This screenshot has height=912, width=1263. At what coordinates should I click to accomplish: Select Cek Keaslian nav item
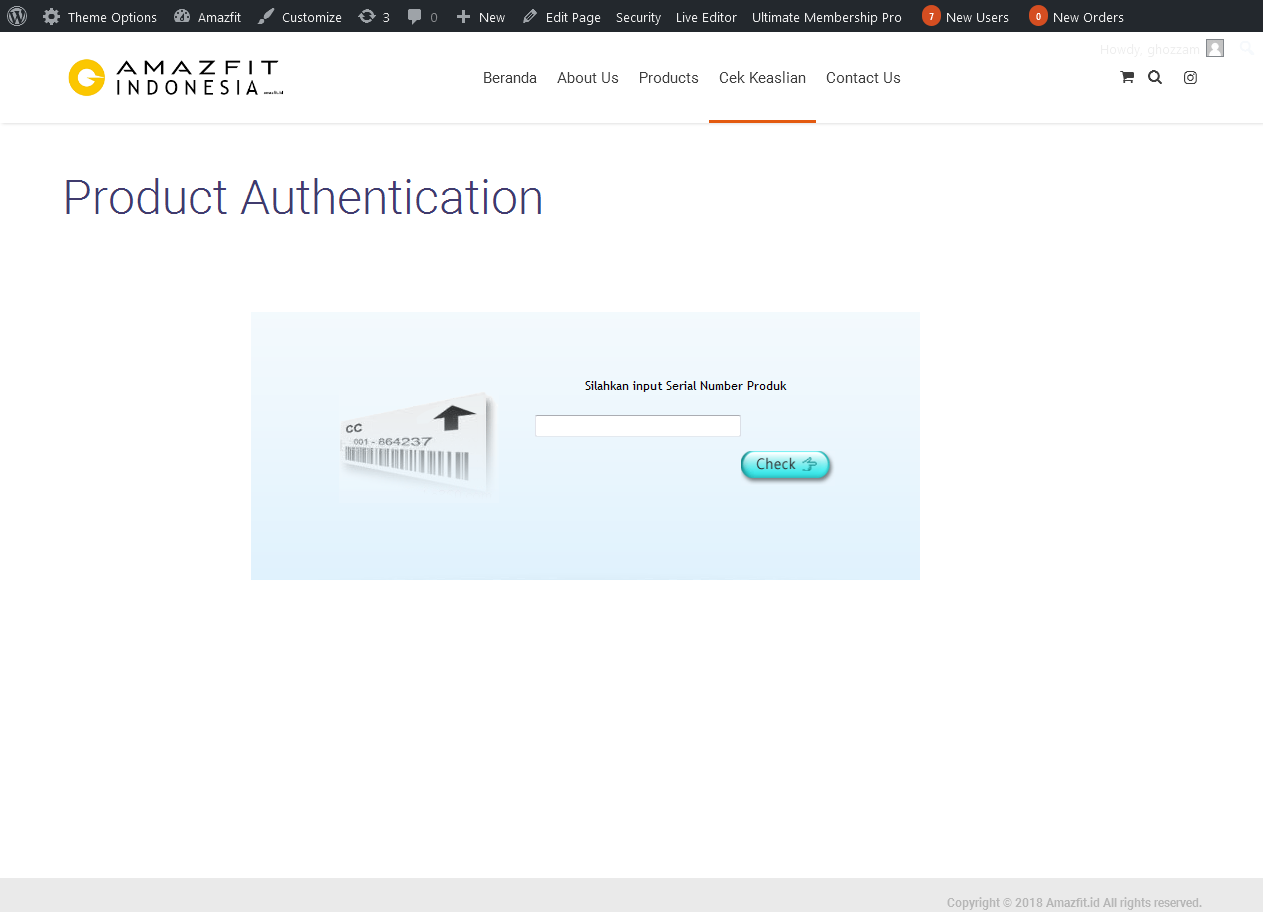(762, 78)
